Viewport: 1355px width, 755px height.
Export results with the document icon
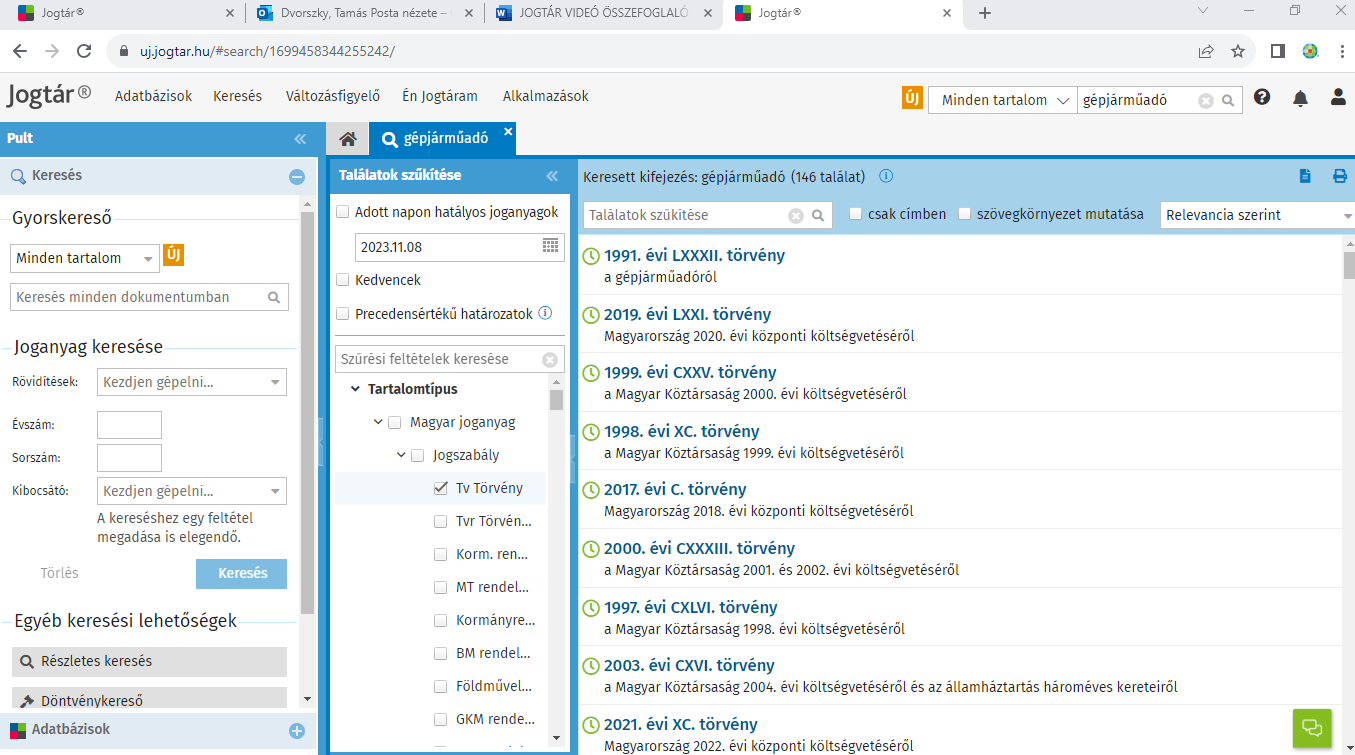[1305, 176]
